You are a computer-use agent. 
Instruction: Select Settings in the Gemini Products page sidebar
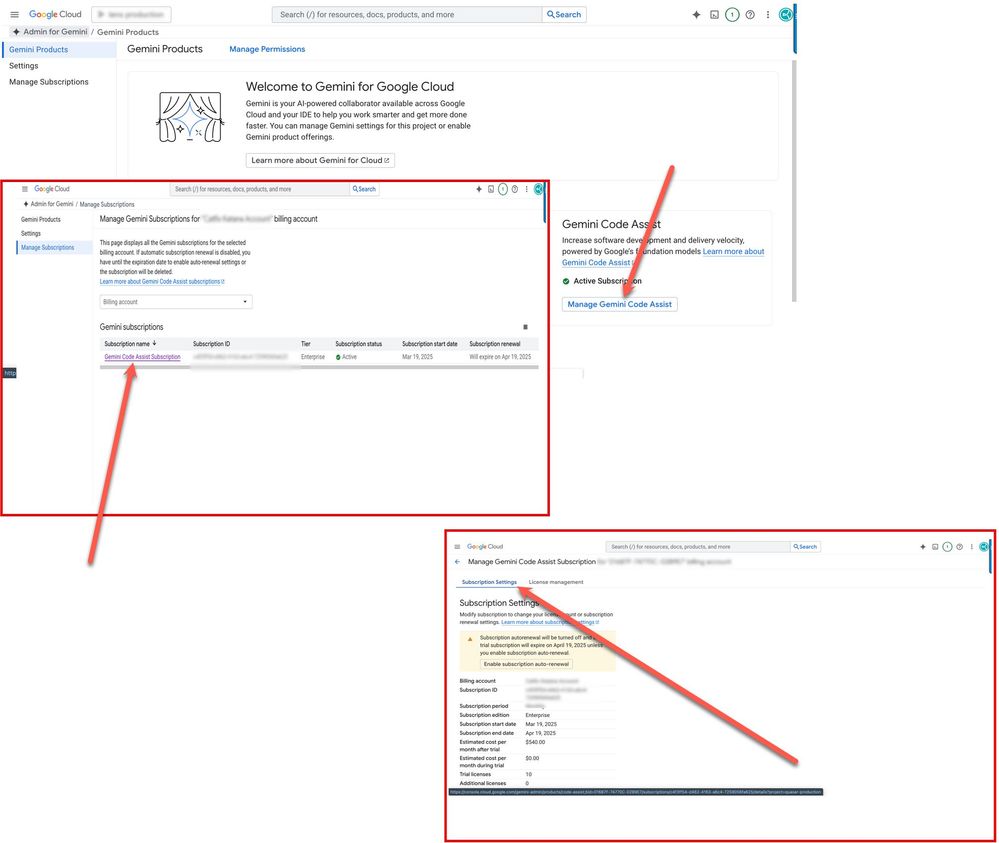coord(24,66)
